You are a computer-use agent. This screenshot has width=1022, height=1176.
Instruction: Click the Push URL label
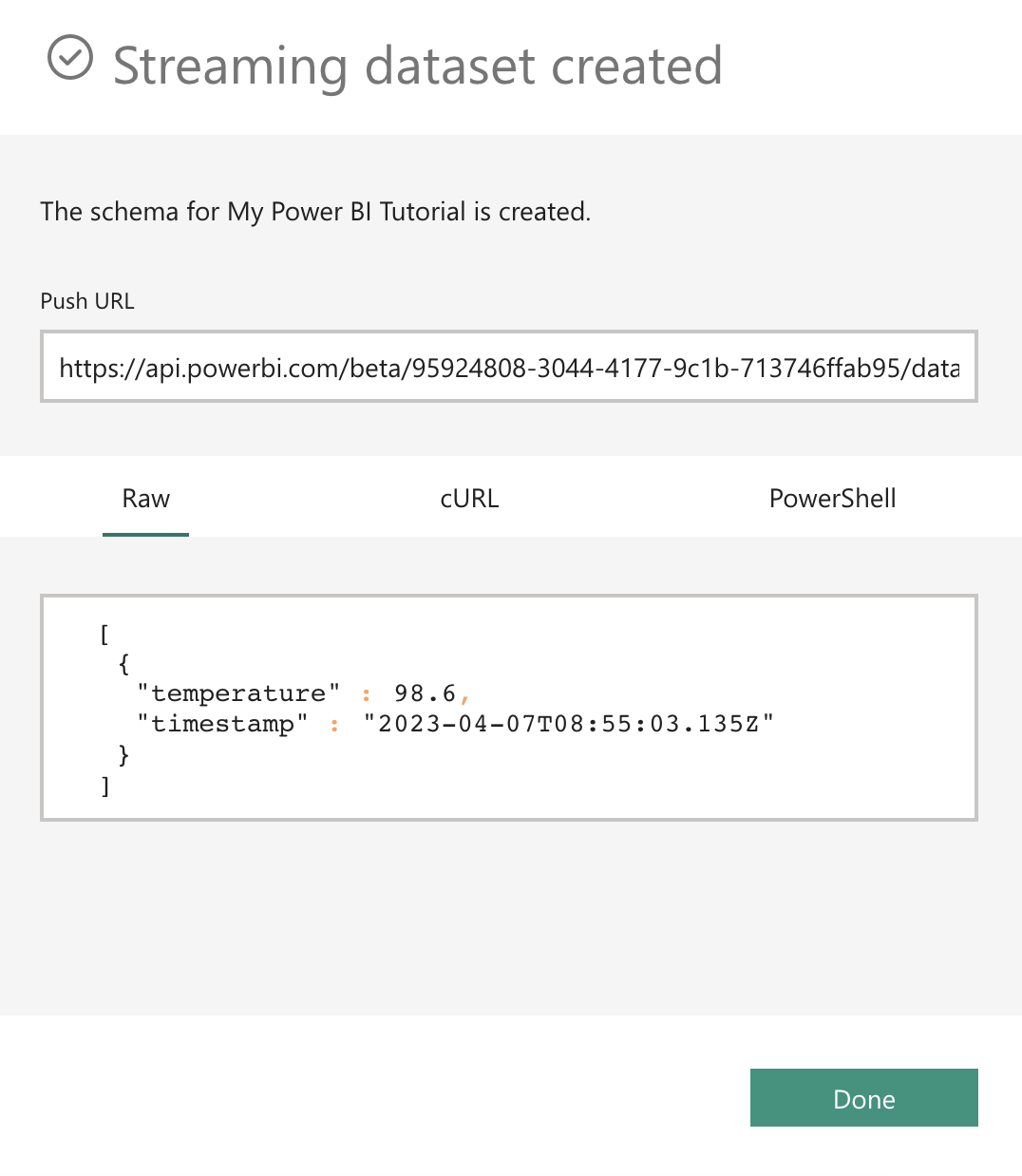pos(87,301)
